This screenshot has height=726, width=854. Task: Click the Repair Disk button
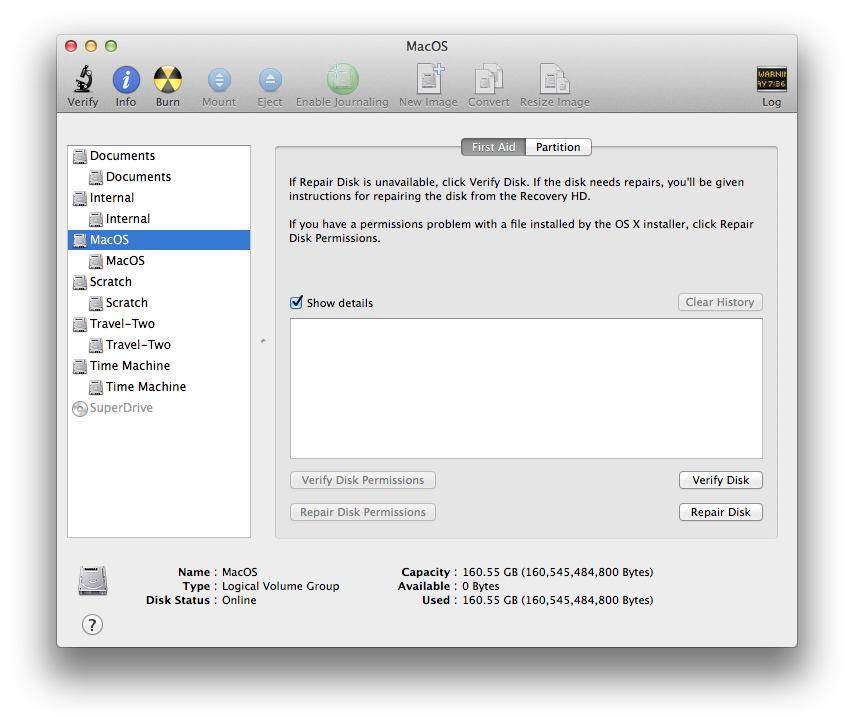(x=721, y=512)
